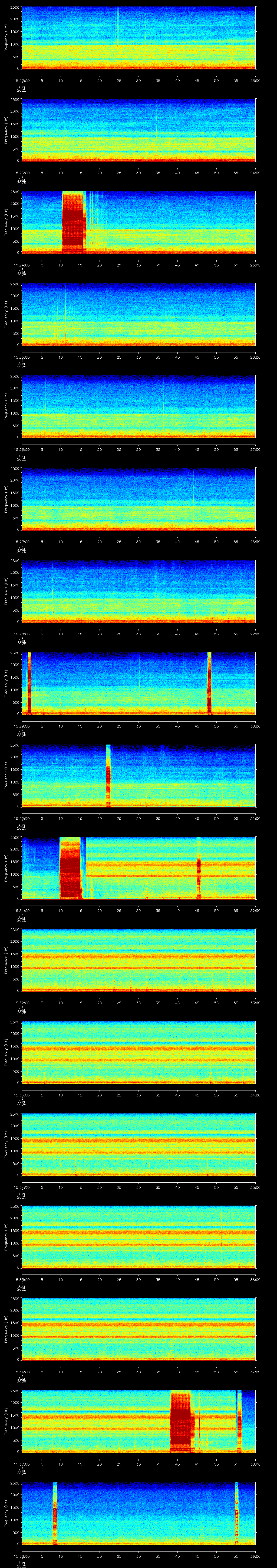277x1568 pixels.
Task: Click the 32:00 end label of 15:31:00 panel
Action: tap(255, 910)
